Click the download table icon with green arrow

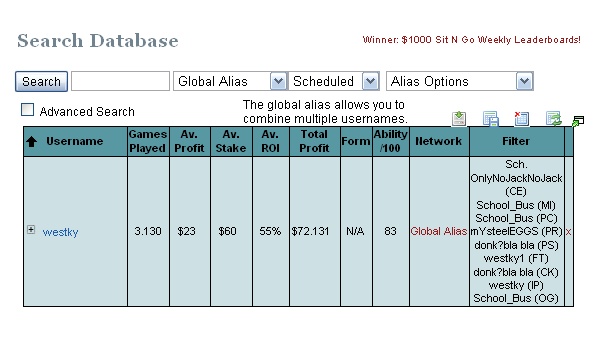[459, 118]
